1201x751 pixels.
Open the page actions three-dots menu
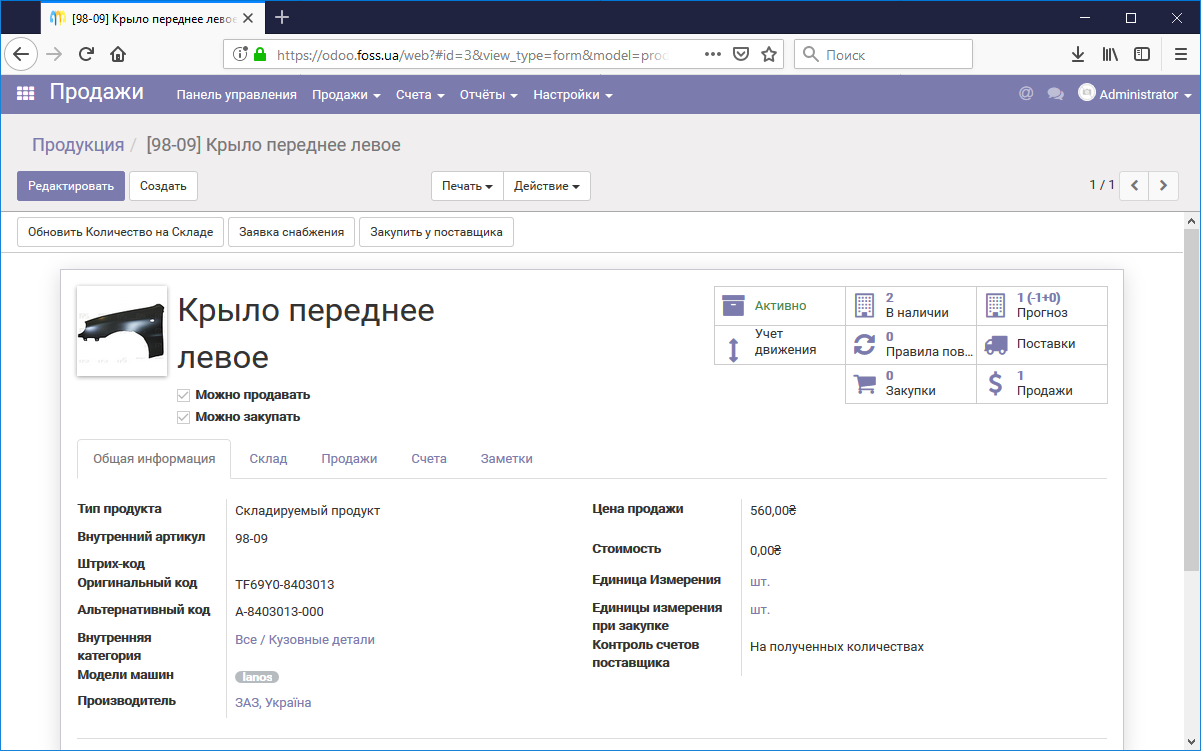click(x=713, y=54)
